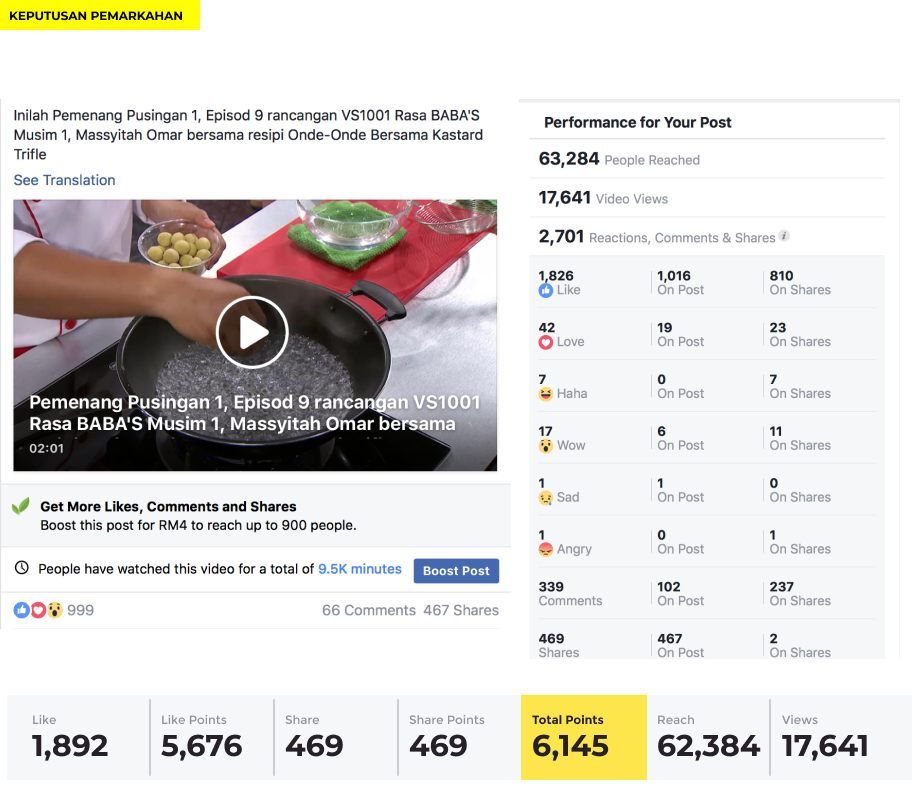The width and height of the screenshot is (920, 786).
Task: Click the Angry emoji reaction icon
Action: (x=546, y=550)
